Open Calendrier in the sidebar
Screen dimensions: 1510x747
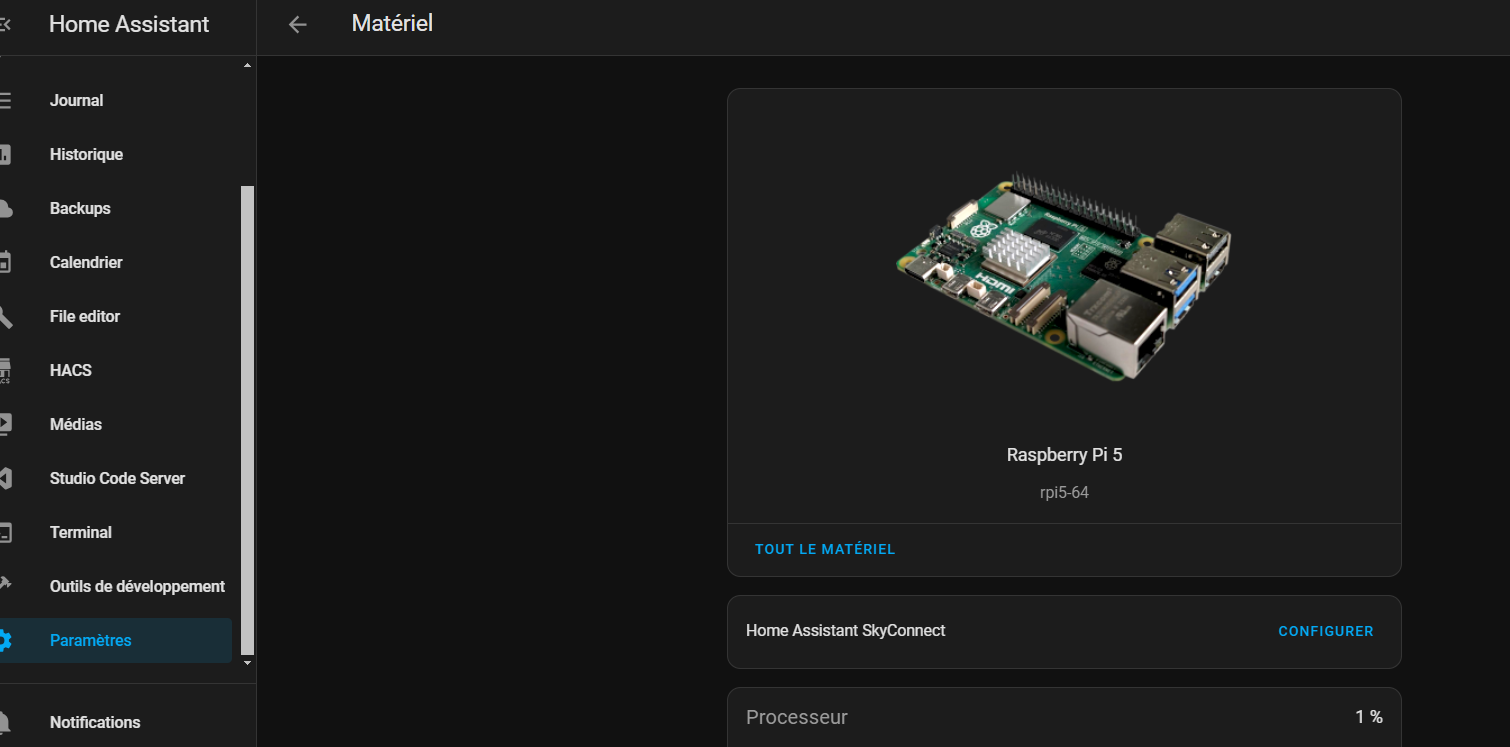click(116, 262)
